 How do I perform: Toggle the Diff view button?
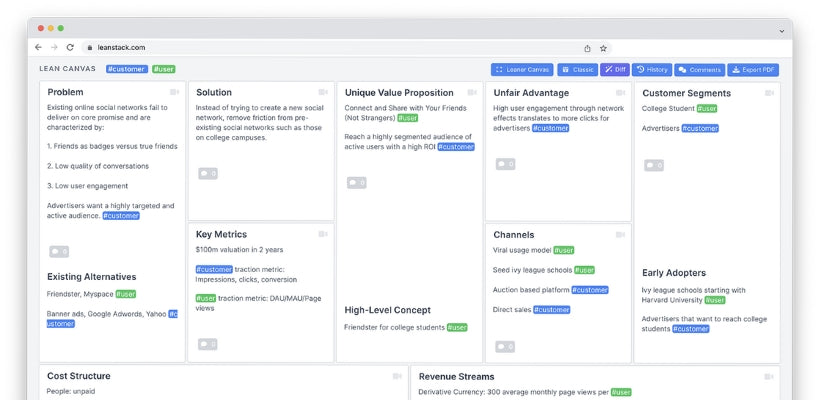pos(614,70)
